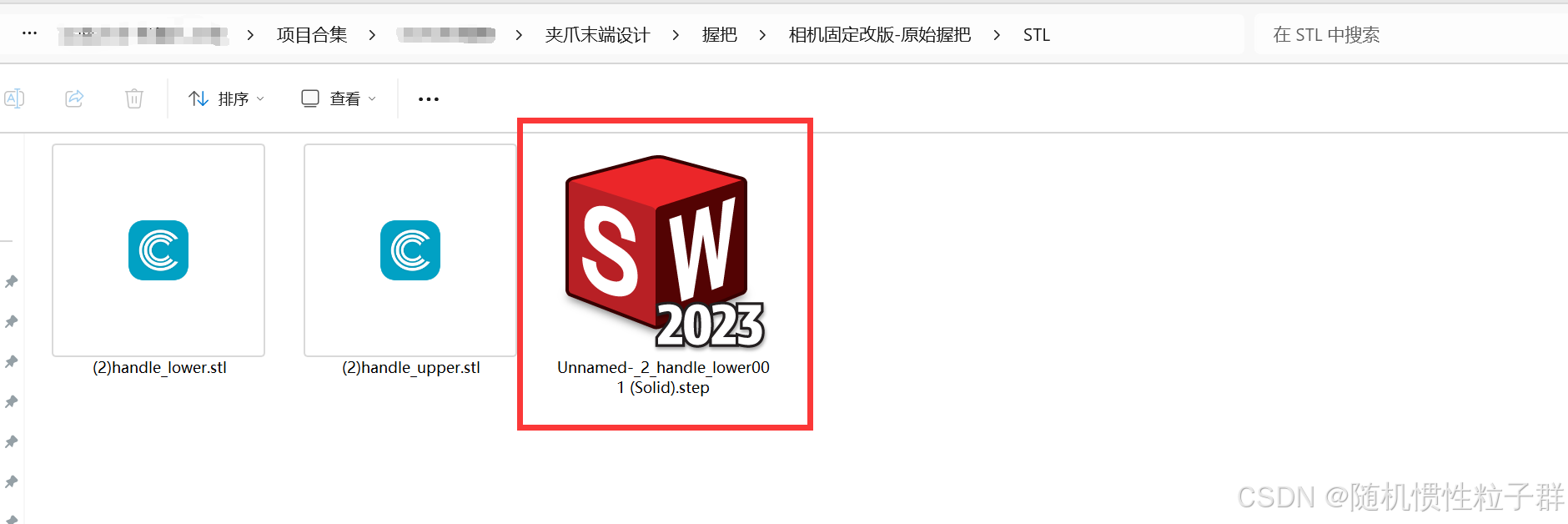Select the SolidWorks 2023 step file icon
Viewport: 1568px width, 524px height.
coord(664,252)
